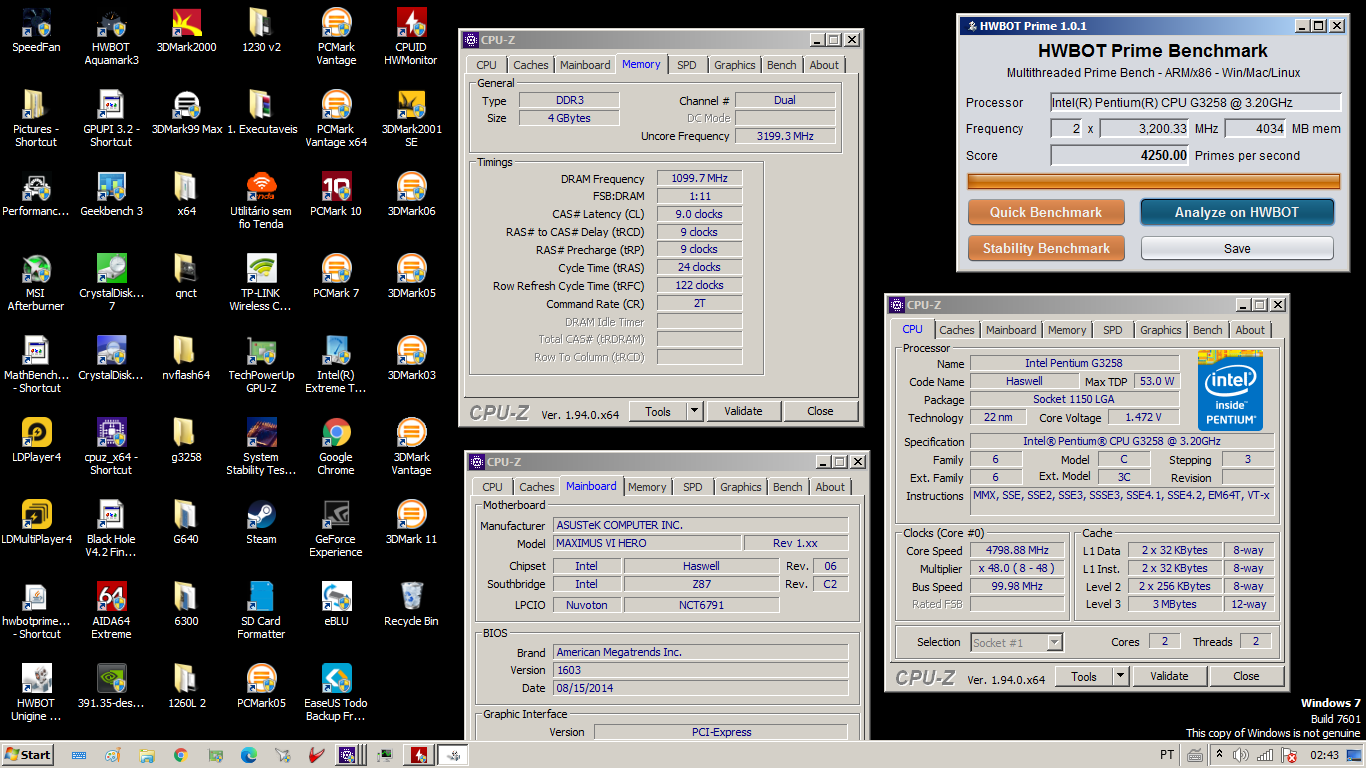Launch AIDA64 Extreme icon
1366x768 pixels.
[x=111, y=610]
